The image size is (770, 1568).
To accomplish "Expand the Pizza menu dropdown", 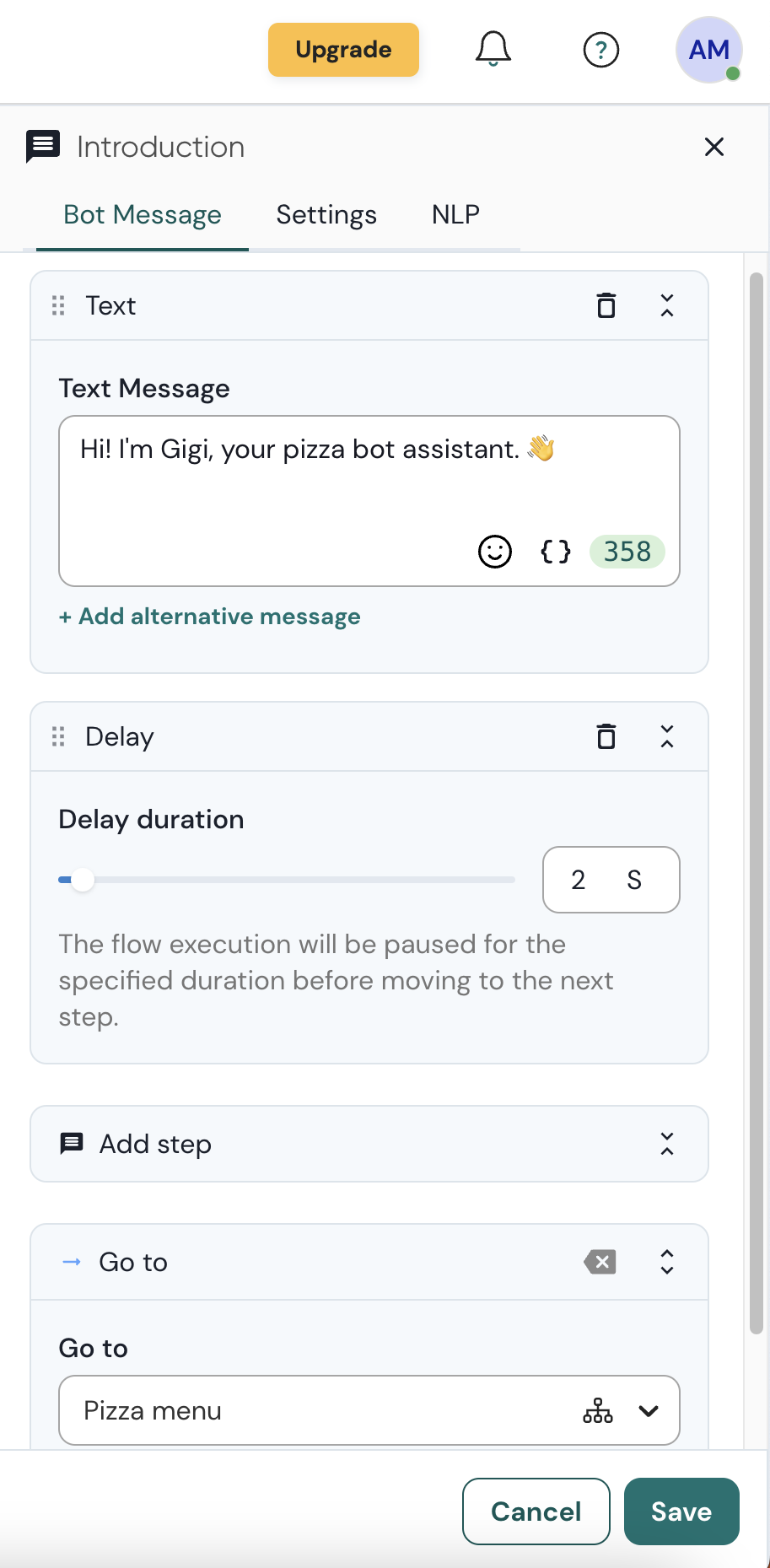I will pos(649,1410).
